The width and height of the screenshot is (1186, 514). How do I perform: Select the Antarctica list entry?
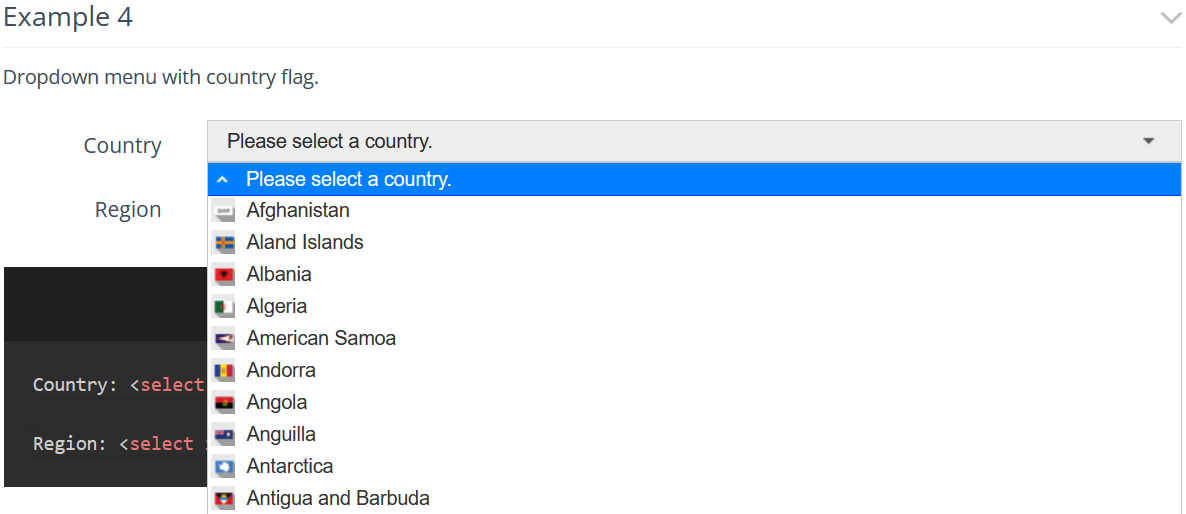coord(694,466)
